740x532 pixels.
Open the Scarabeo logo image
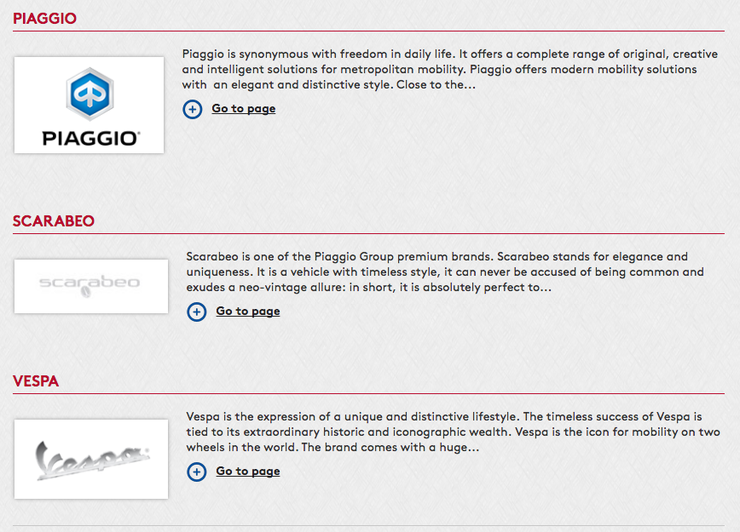91,286
